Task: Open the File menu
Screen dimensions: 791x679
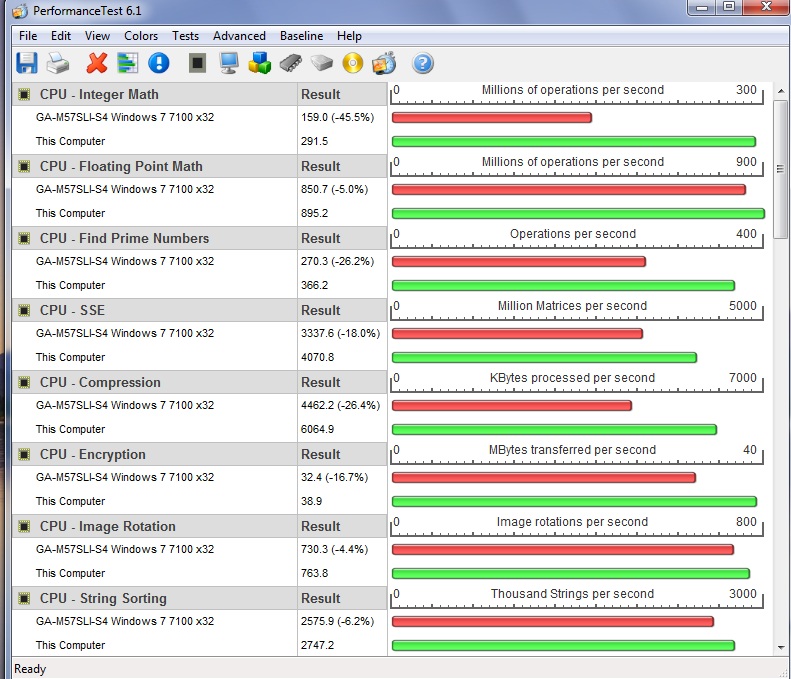Action: pos(28,36)
